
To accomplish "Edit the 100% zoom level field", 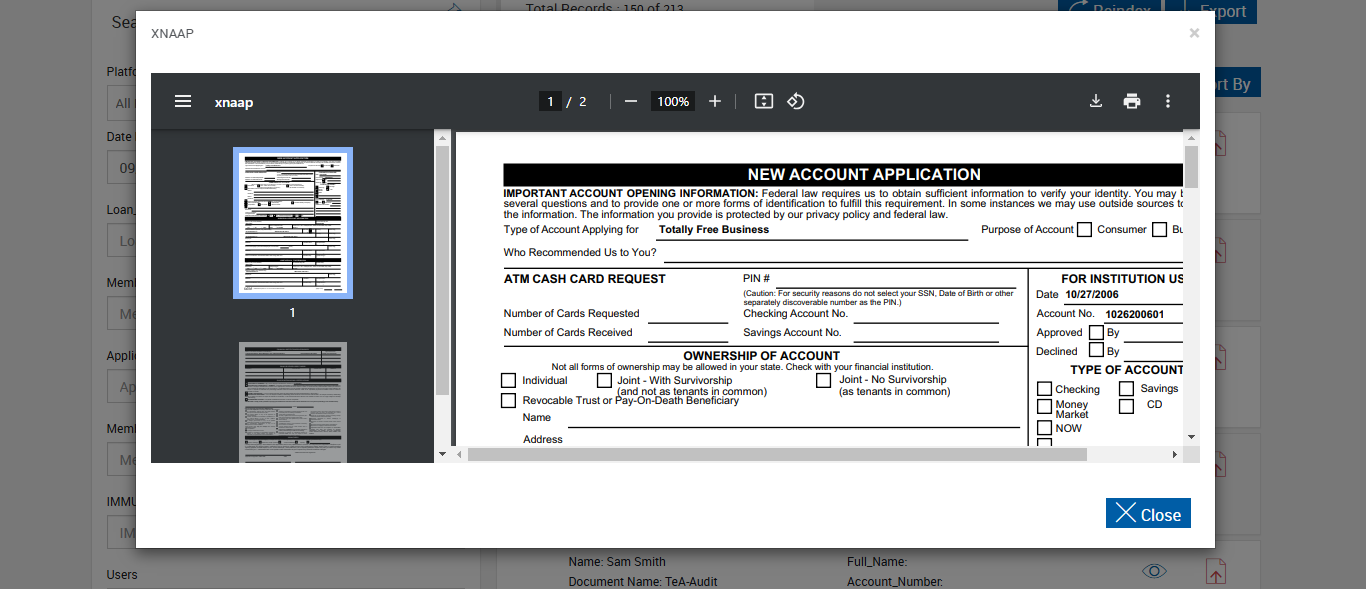I will click(x=673, y=101).
